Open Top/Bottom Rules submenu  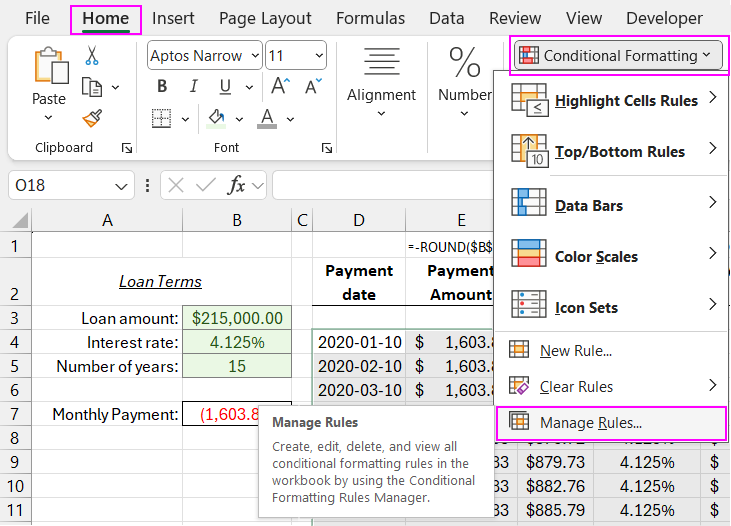[611, 151]
